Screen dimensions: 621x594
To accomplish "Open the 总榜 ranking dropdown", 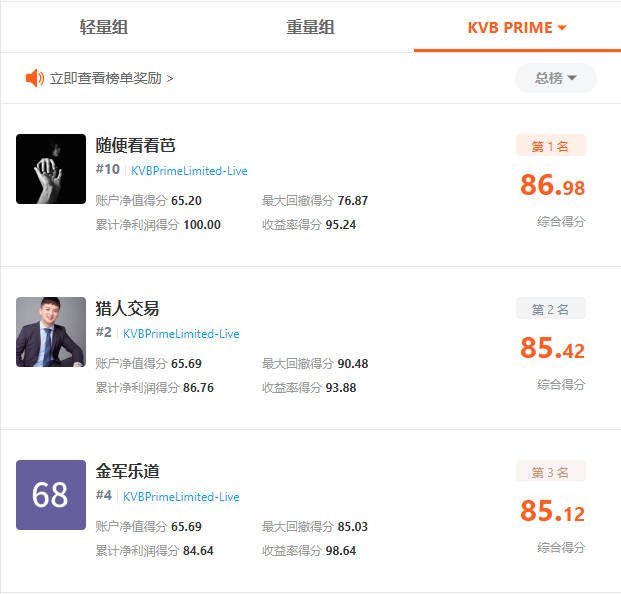I will click(x=555, y=78).
